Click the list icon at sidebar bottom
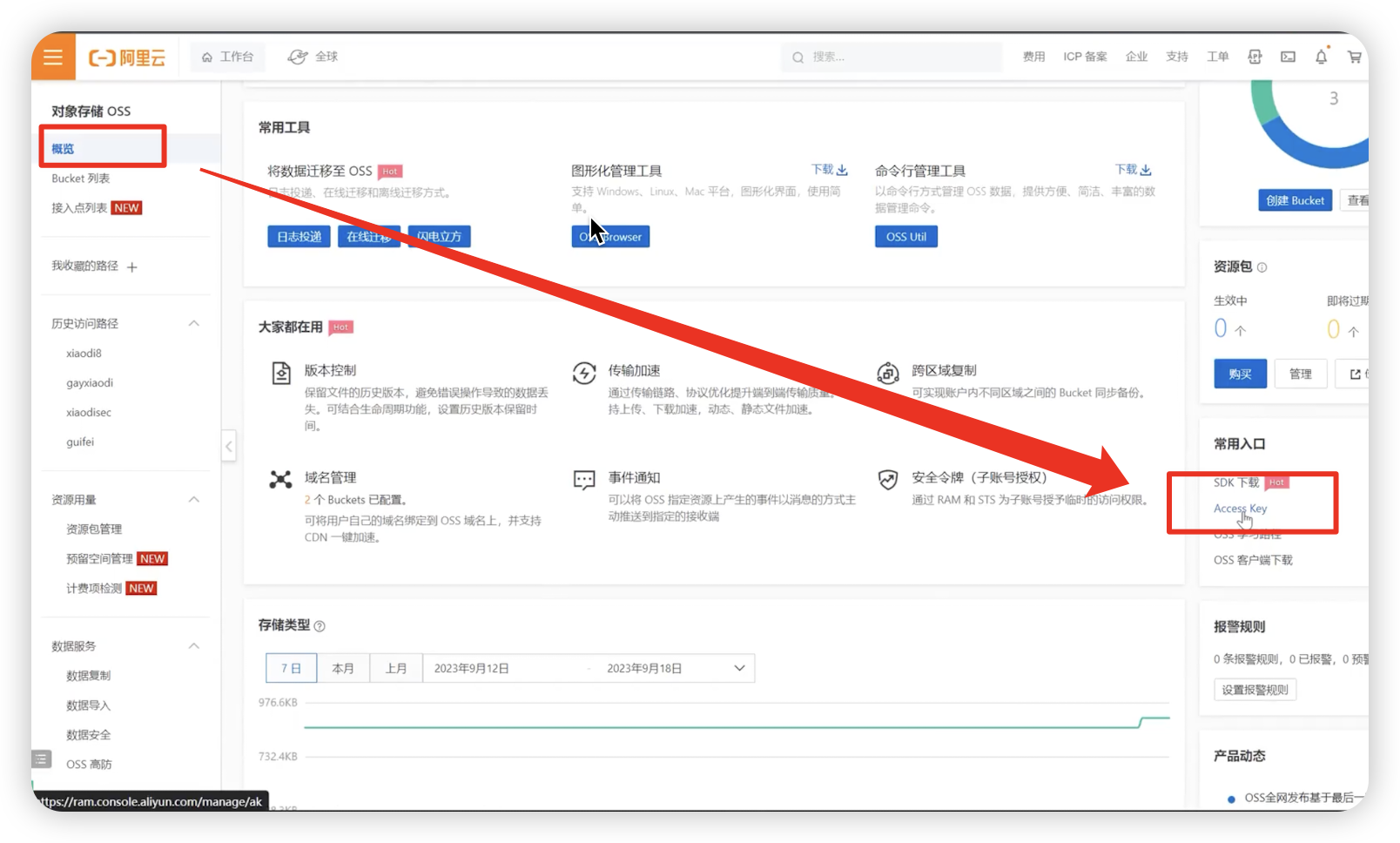Image resolution: width=1400 pixels, height=843 pixels. pos(42,759)
